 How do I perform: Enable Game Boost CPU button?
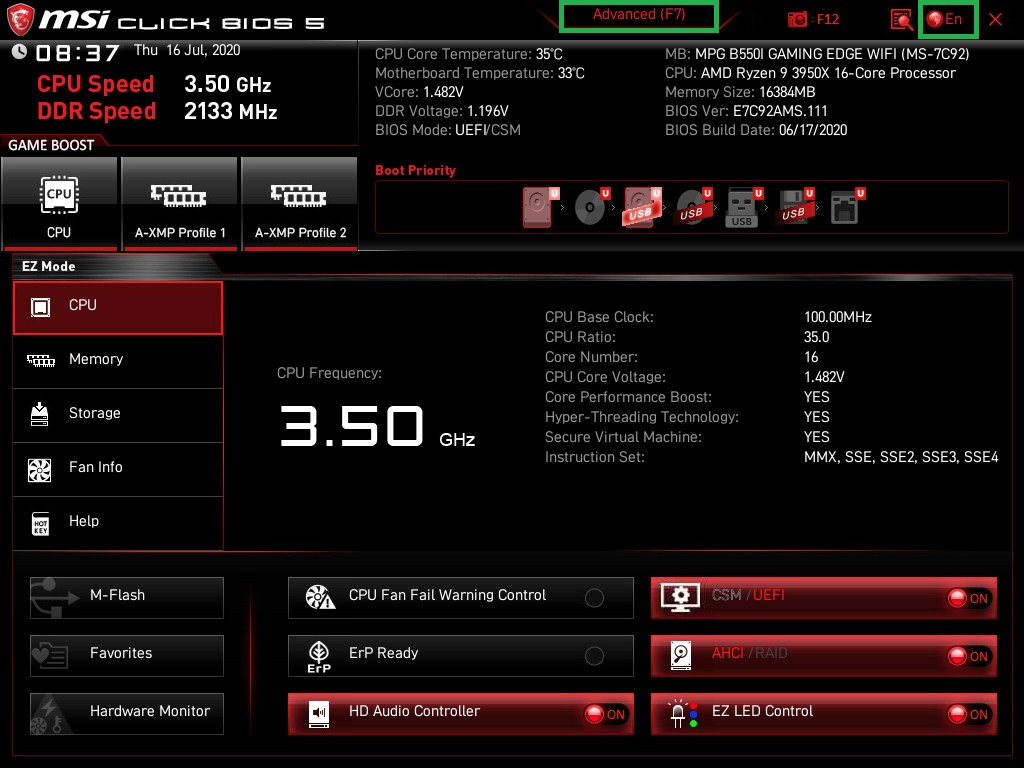click(59, 204)
